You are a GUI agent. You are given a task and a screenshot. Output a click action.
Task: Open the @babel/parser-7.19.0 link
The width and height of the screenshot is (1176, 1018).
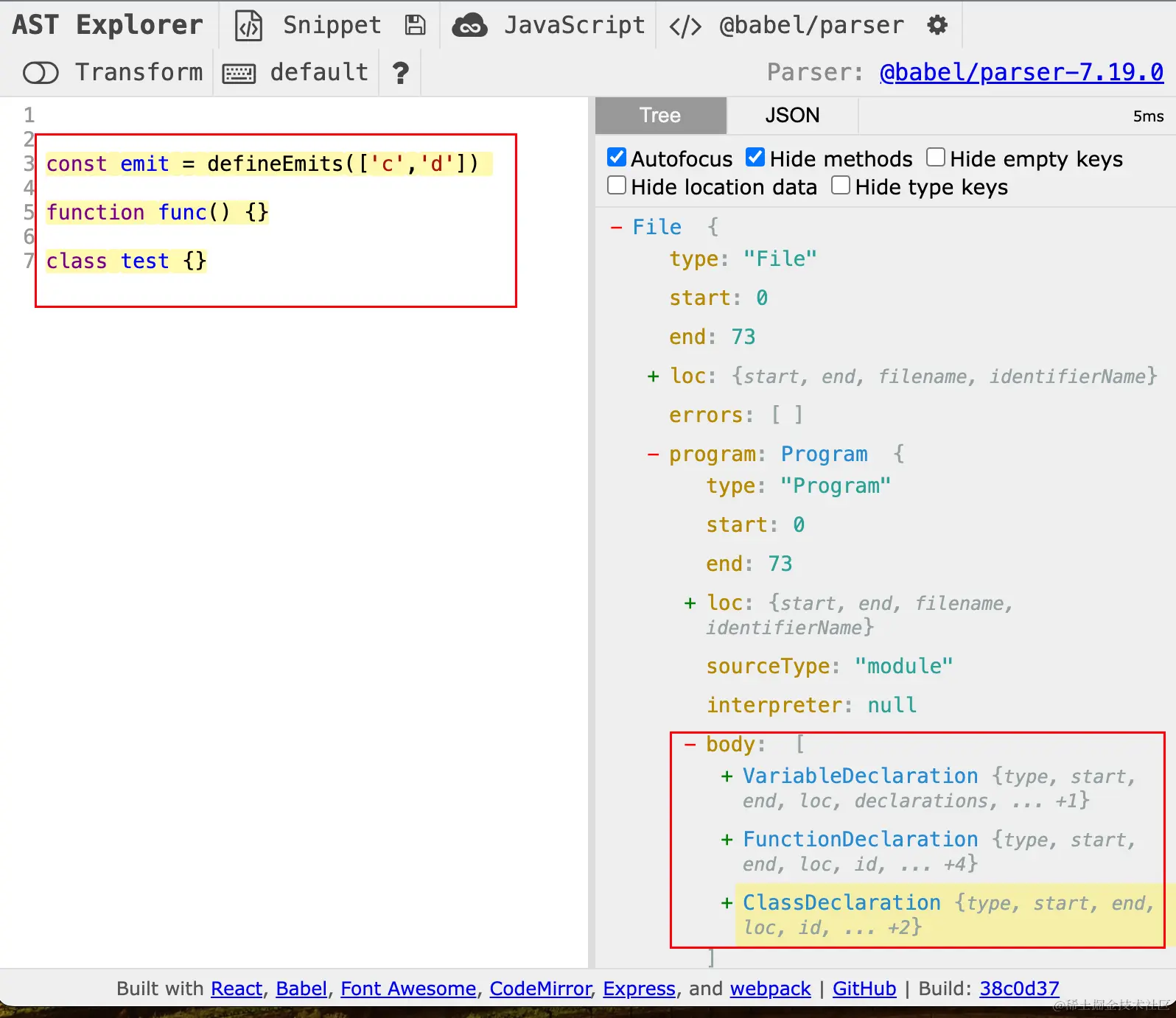point(1021,72)
